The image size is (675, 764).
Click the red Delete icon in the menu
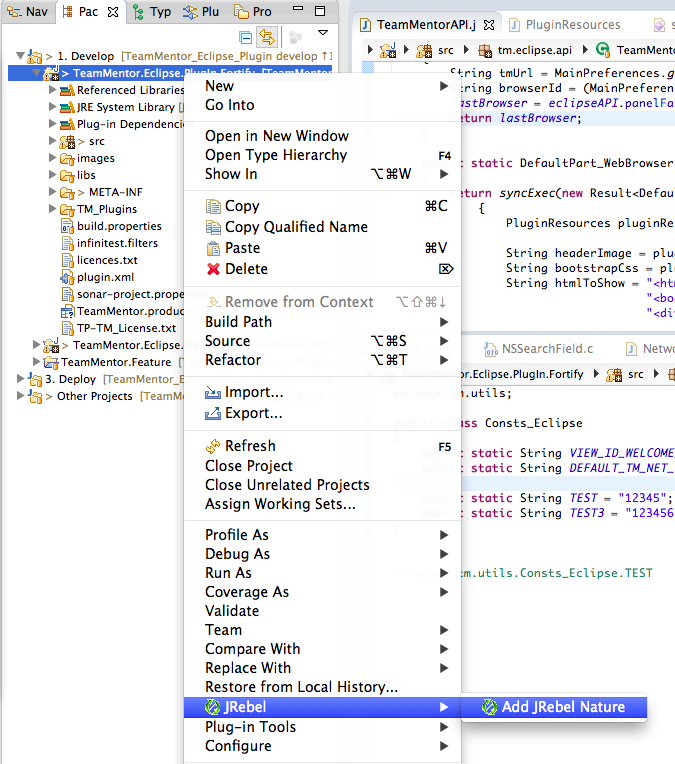click(x=212, y=269)
